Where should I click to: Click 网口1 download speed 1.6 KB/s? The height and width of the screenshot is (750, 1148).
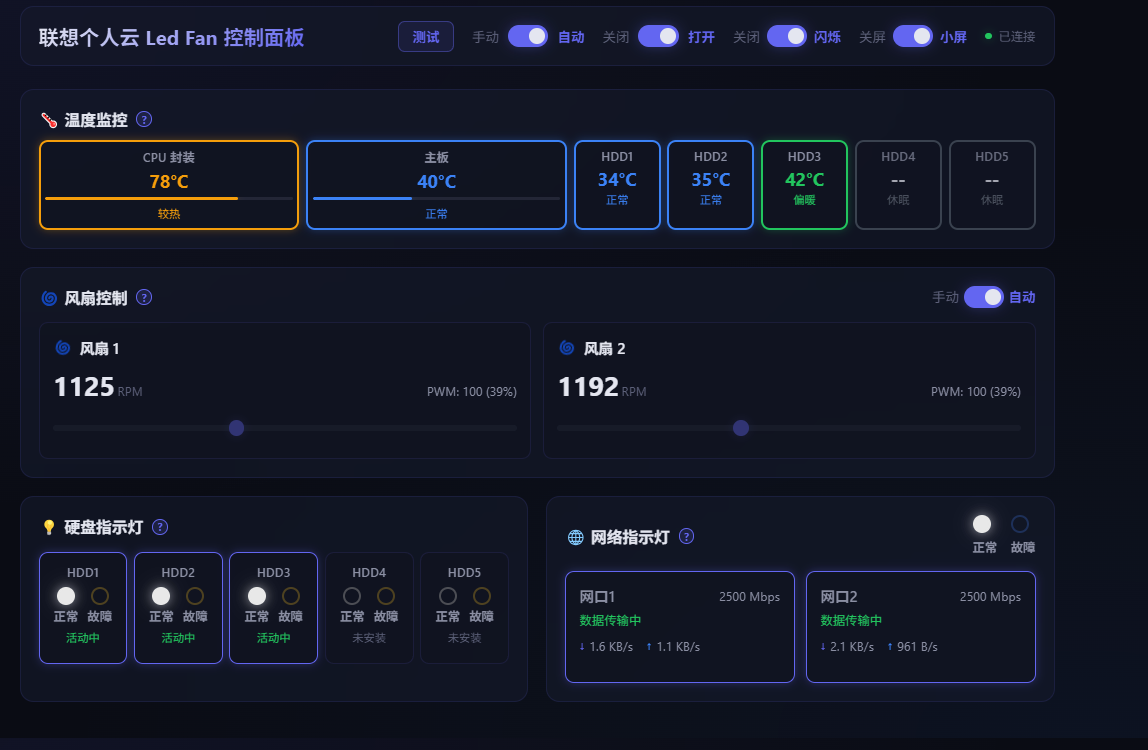(x=606, y=647)
